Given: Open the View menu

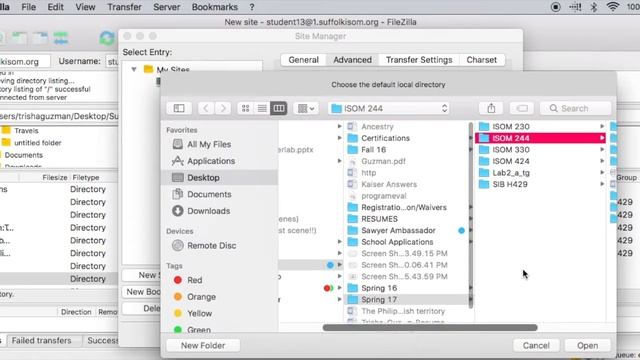Looking at the screenshot, I should click(85, 7).
